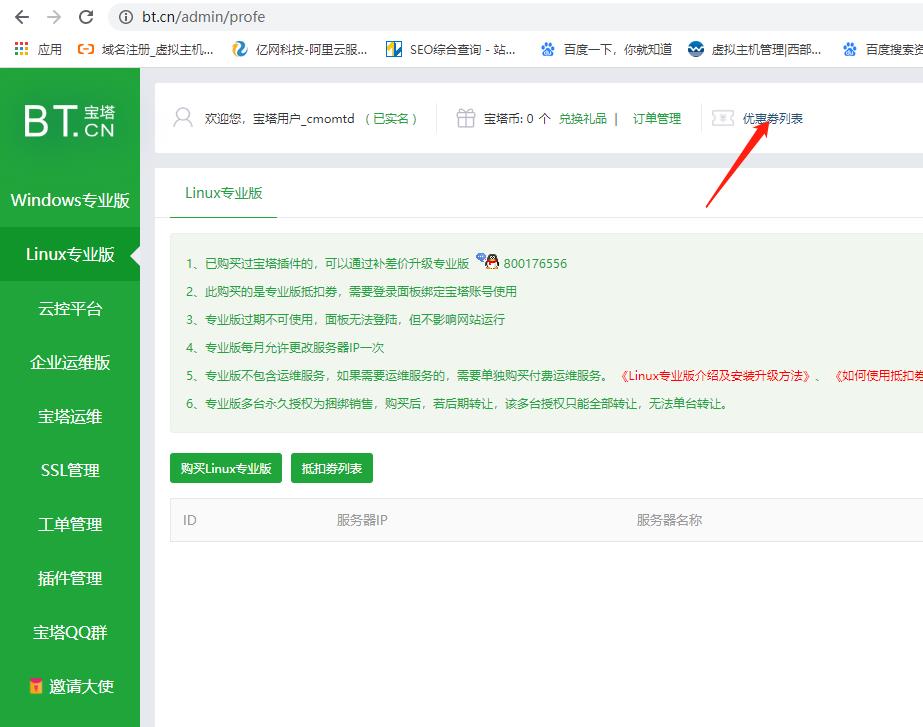923x727 pixels.
Task: Click the 宝塔币: 0 个 balance text
Action: (517, 119)
